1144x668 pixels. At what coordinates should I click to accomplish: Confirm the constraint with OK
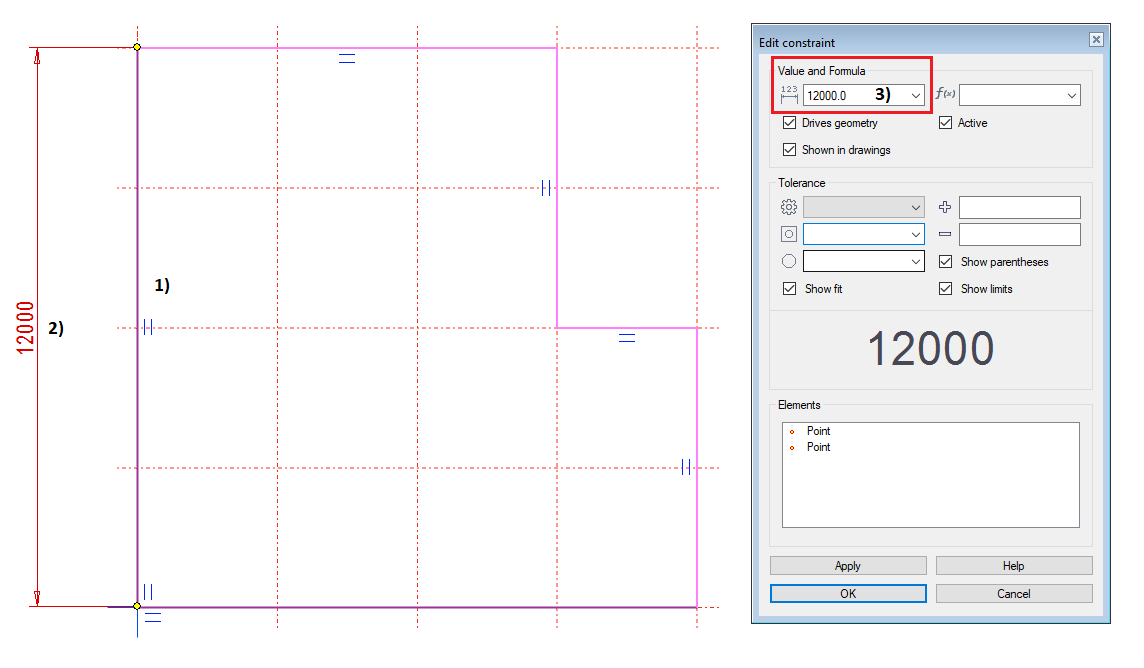[x=847, y=593]
